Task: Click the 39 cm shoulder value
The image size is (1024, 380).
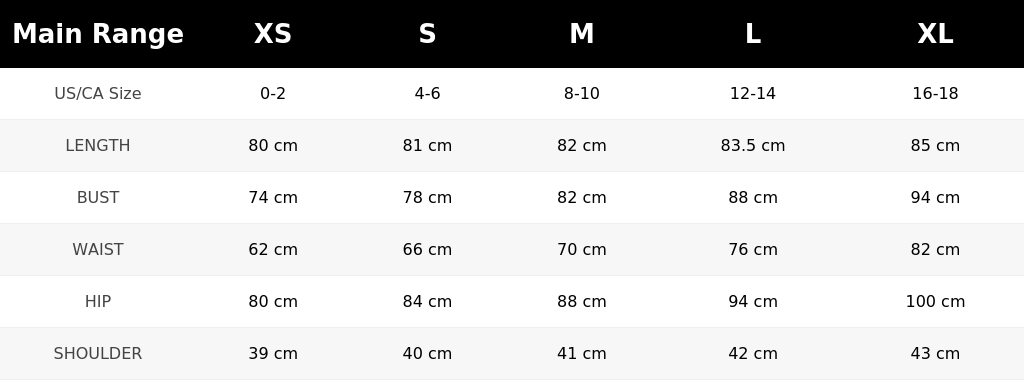Action: 273,353
